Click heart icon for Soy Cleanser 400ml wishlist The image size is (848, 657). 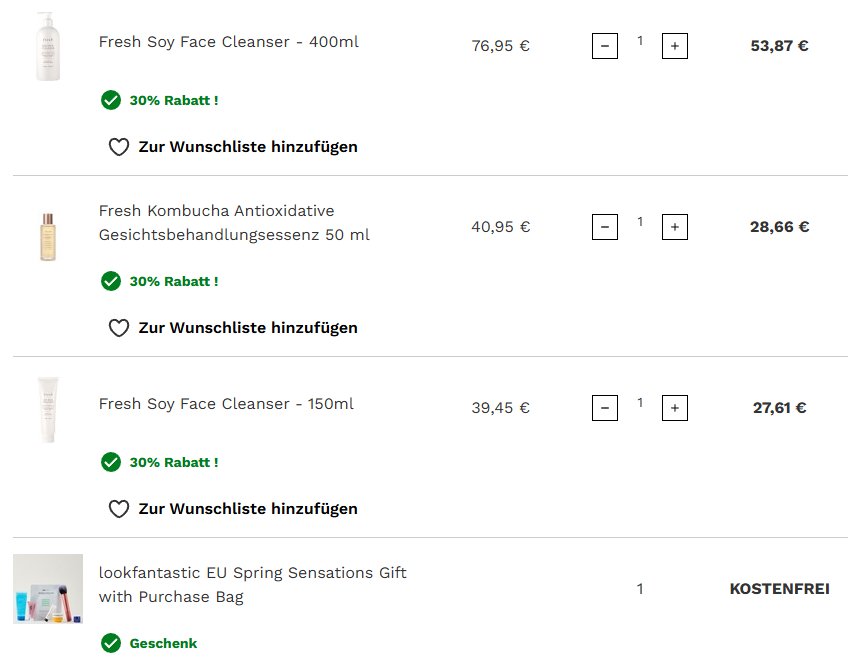(x=119, y=147)
